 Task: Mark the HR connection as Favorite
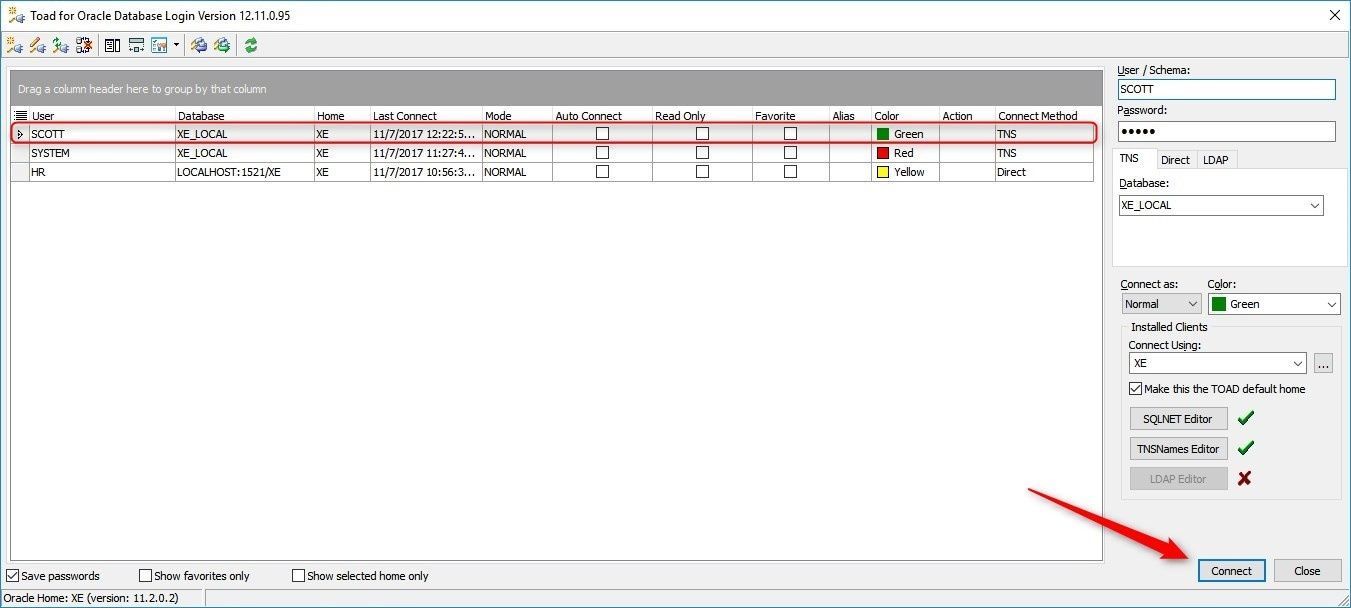[x=790, y=172]
